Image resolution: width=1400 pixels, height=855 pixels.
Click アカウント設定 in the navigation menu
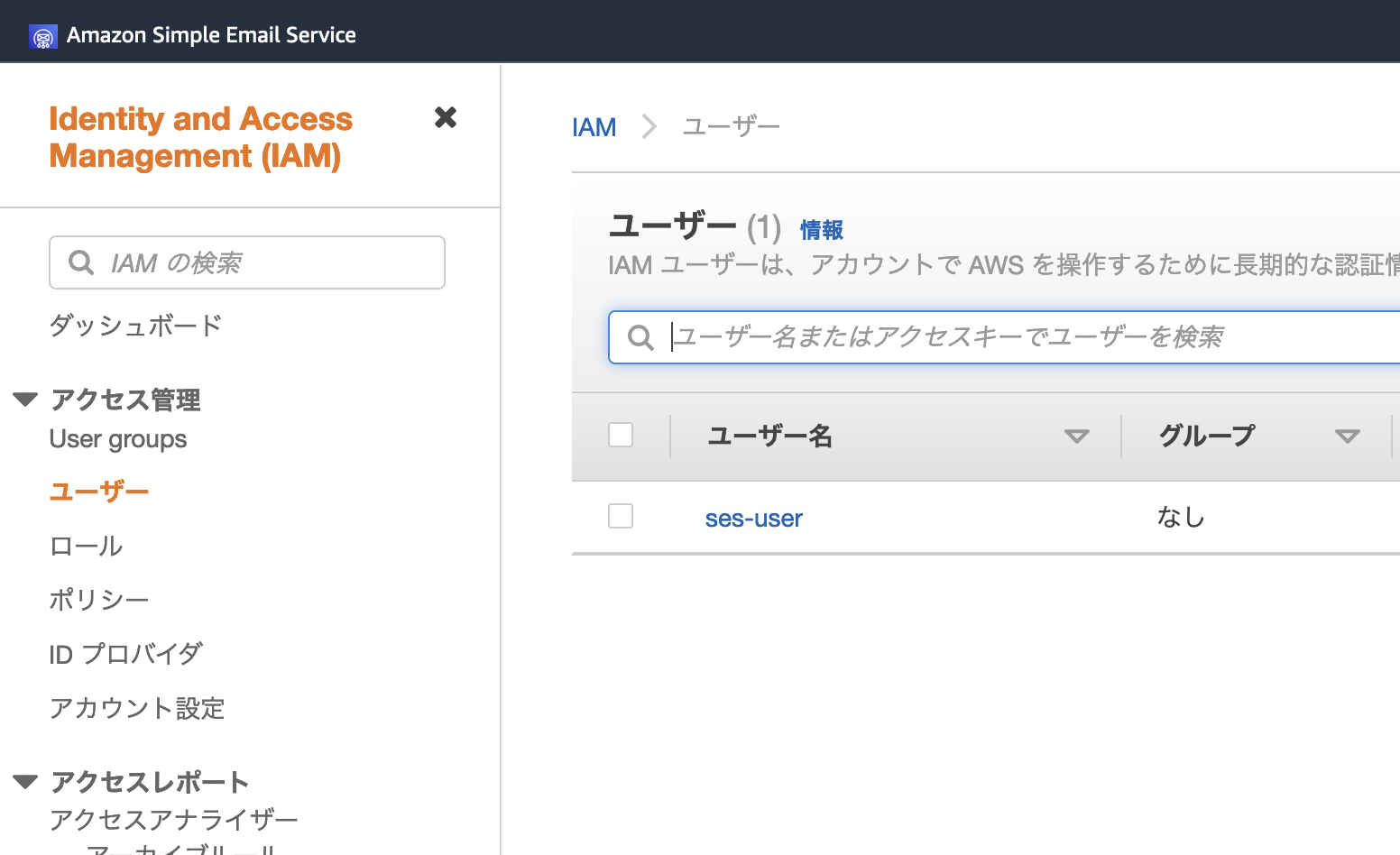[x=137, y=708]
